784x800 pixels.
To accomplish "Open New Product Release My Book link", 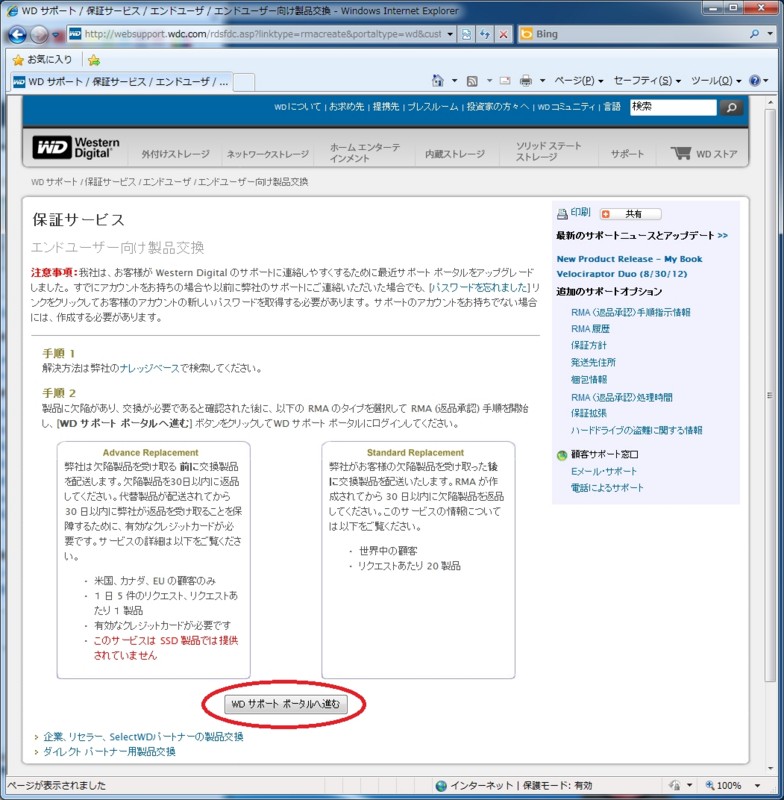I will coord(629,266).
